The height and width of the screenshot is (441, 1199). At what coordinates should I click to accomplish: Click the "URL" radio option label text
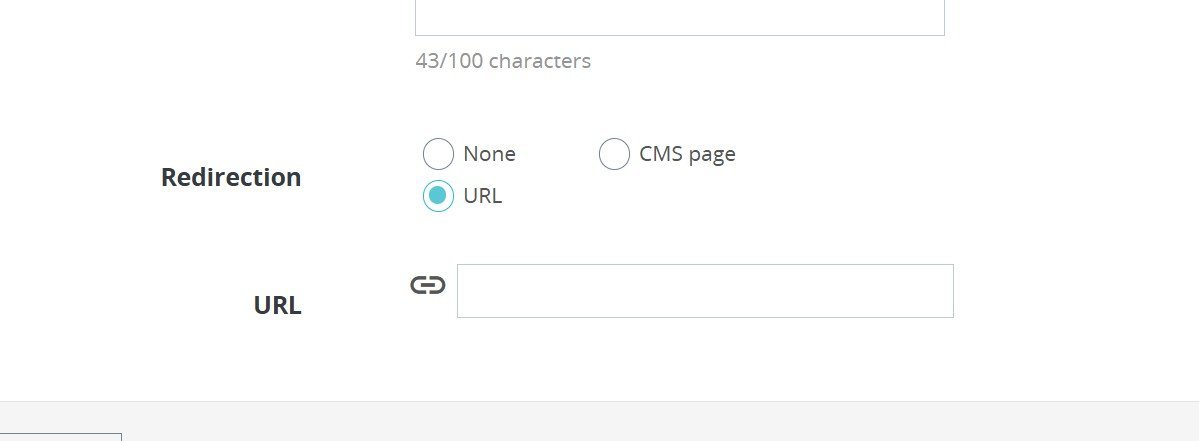click(x=482, y=196)
